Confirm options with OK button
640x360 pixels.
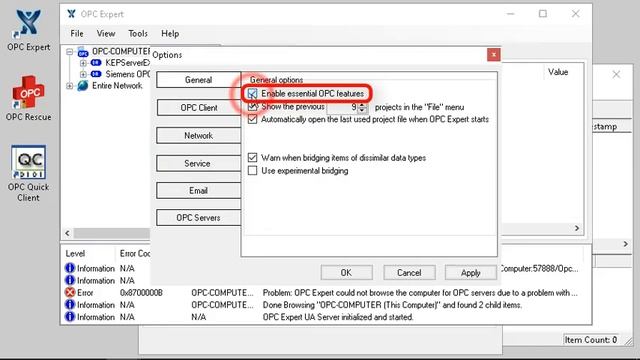click(x=346, y=273)
